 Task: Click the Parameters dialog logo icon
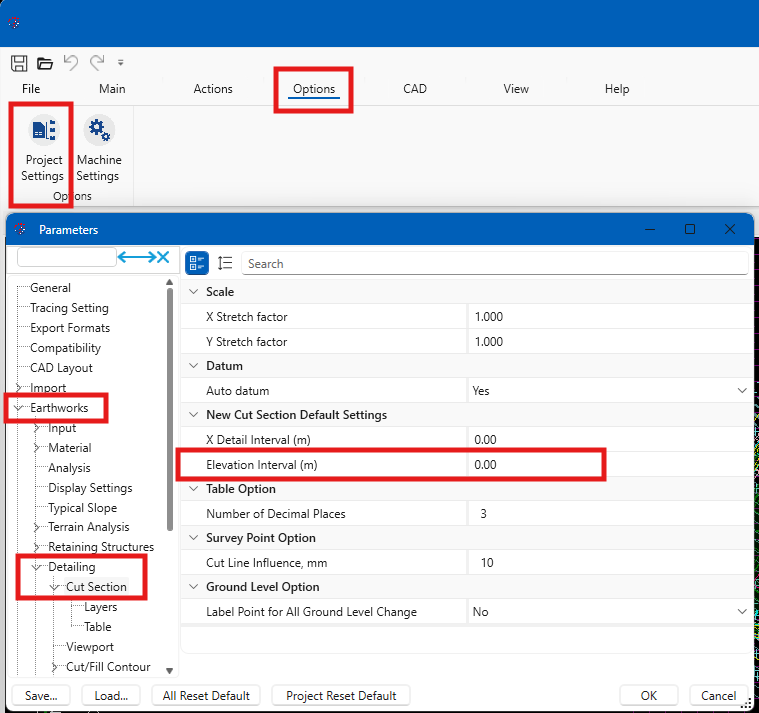click(x=20, y=229)
